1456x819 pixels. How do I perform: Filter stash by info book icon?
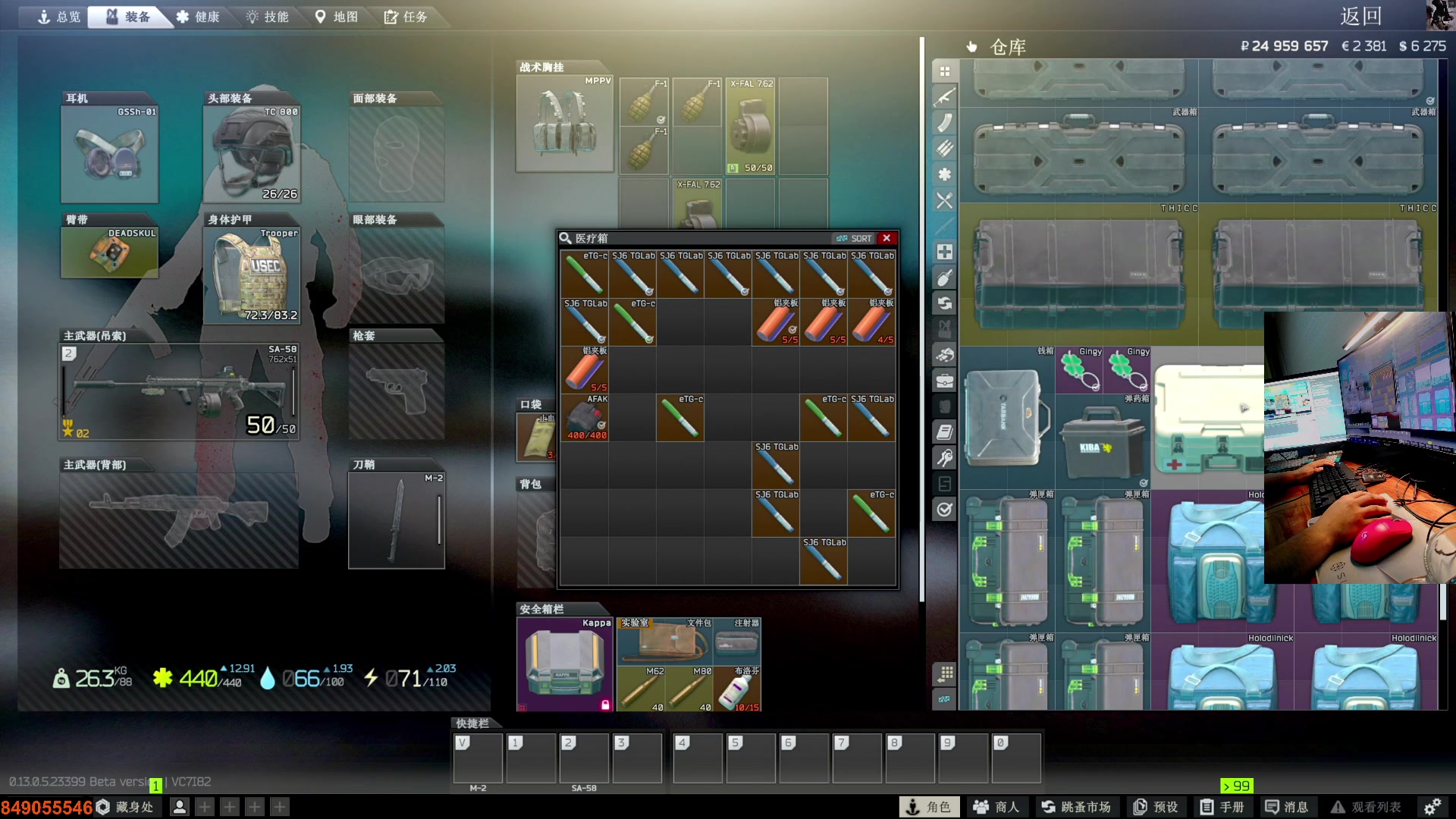click(x=944, y=432)
